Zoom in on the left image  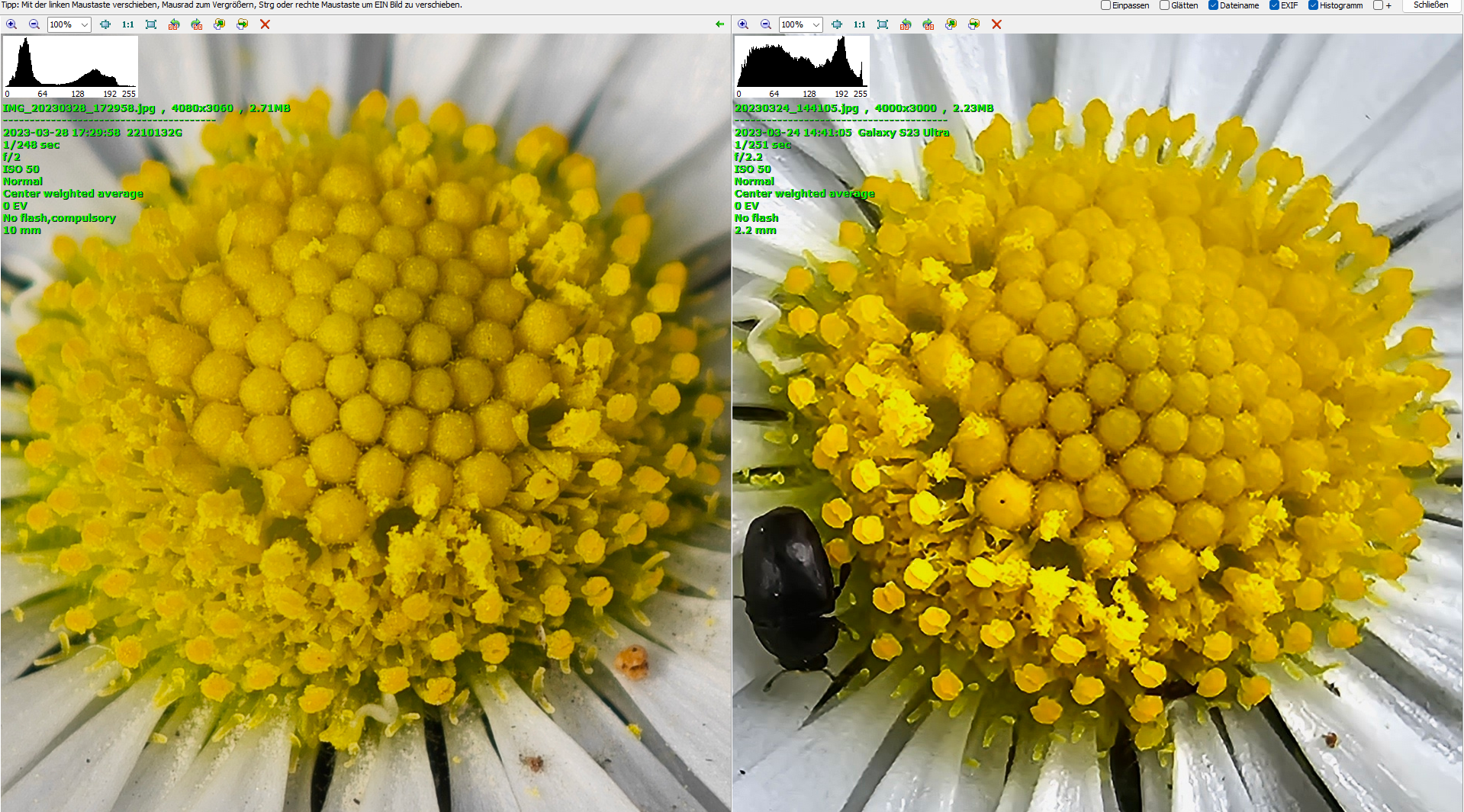click(11, 24)
